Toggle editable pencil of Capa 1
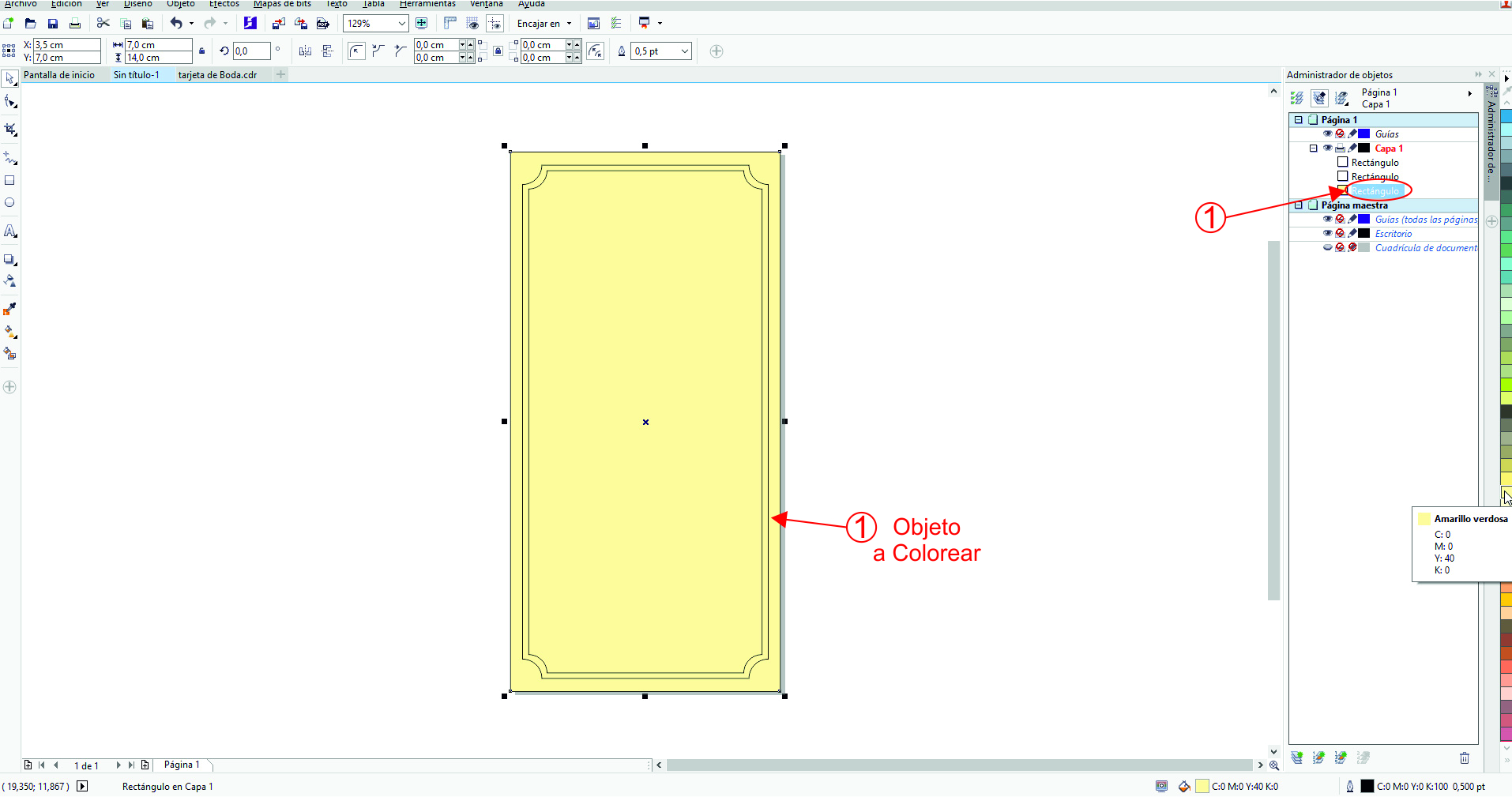1512x797 pixels. point(1352,148)
